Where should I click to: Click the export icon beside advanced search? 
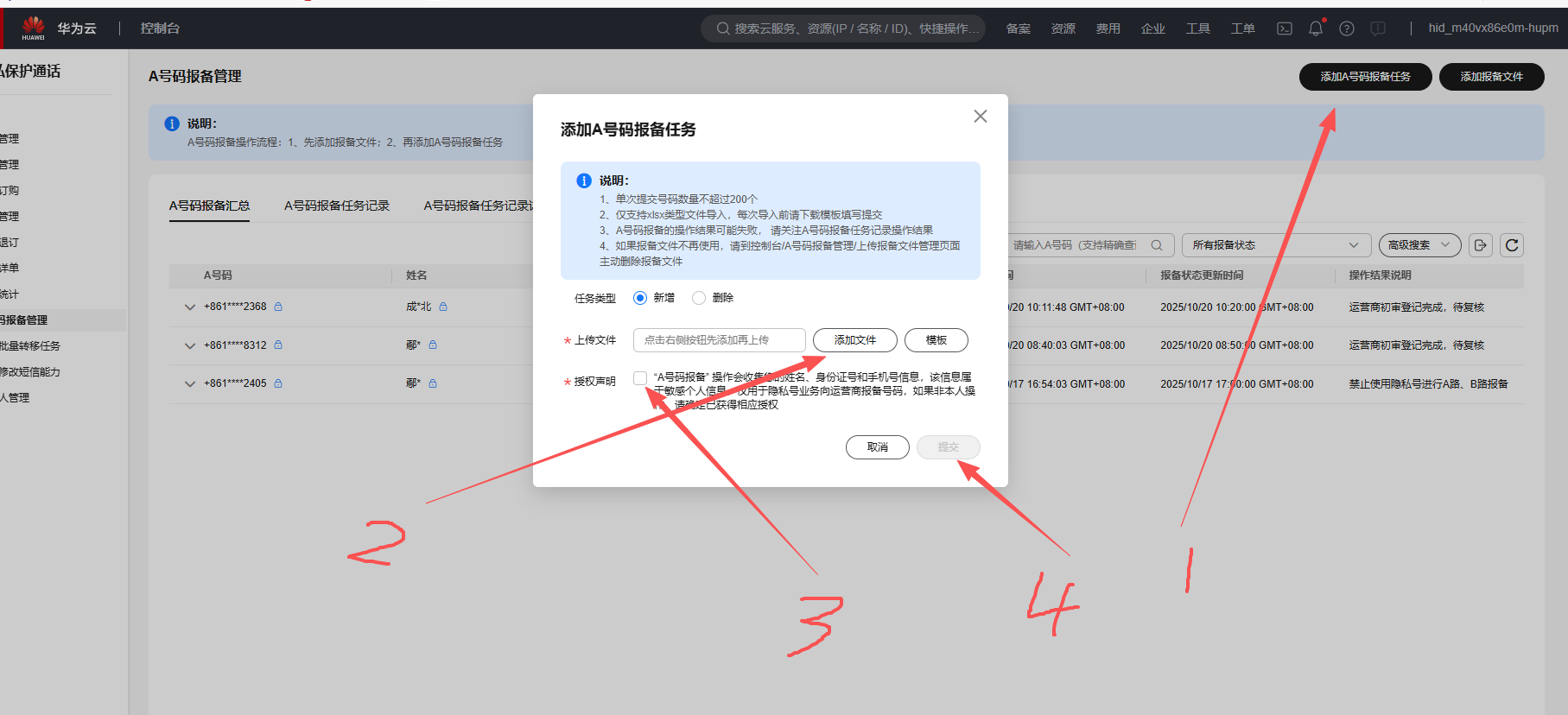[x=1481, y=245]
